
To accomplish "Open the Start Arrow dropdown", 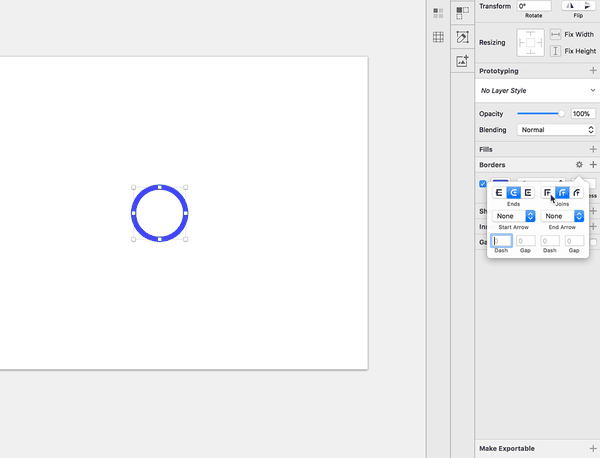I will point(514,216).
